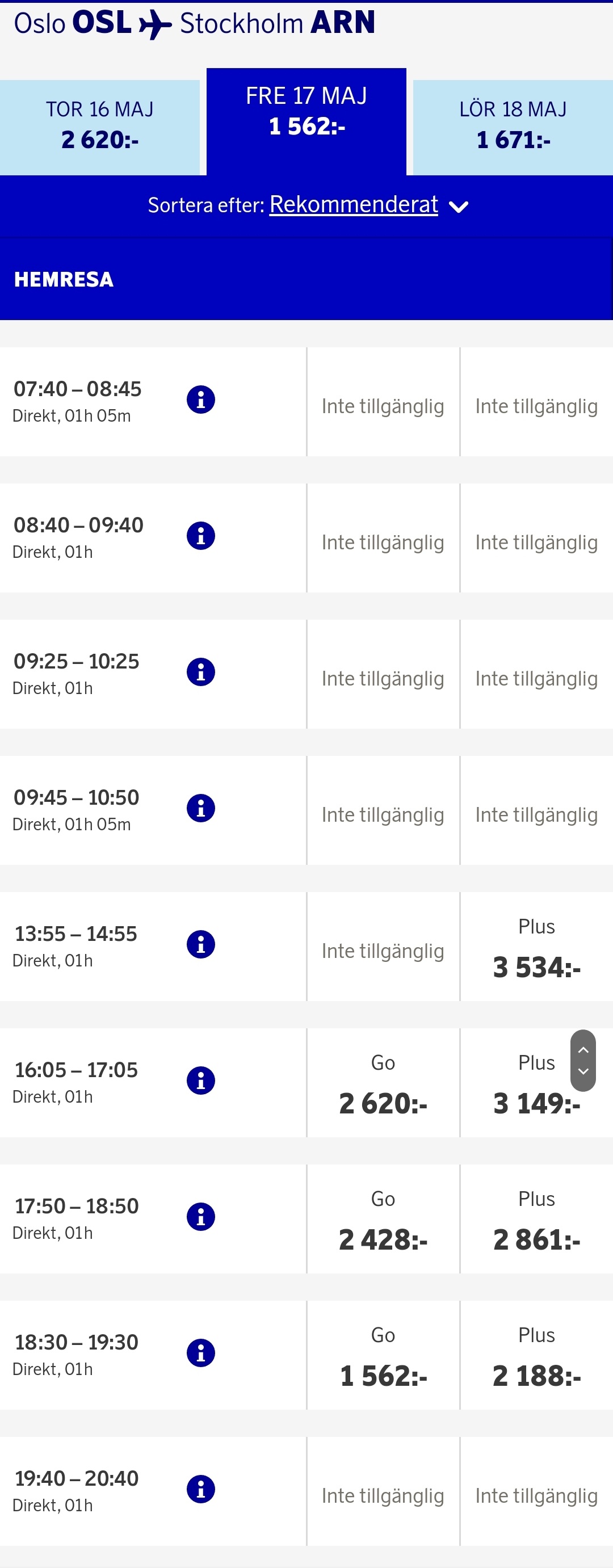The image size is (613, 1568).
Task: View info for the 09:45 – 10:50 departure
Action: 201,808
